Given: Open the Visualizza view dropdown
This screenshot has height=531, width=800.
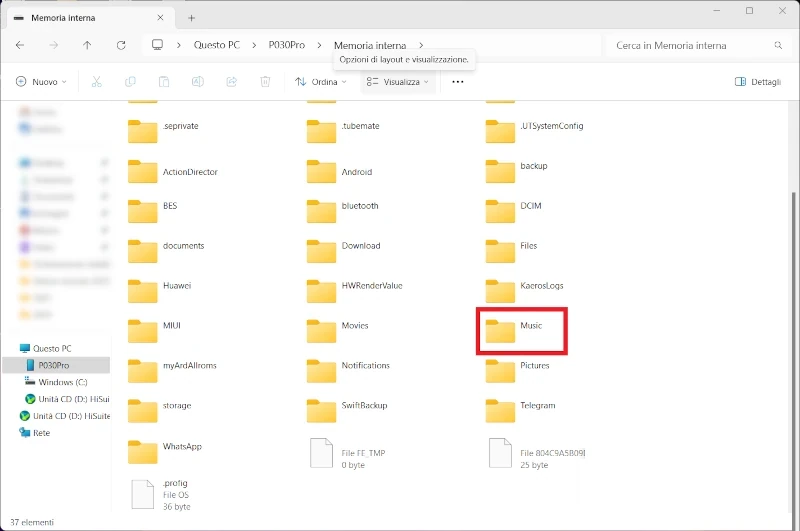Looking at the screenshot, I should click(x=398, y=82).
